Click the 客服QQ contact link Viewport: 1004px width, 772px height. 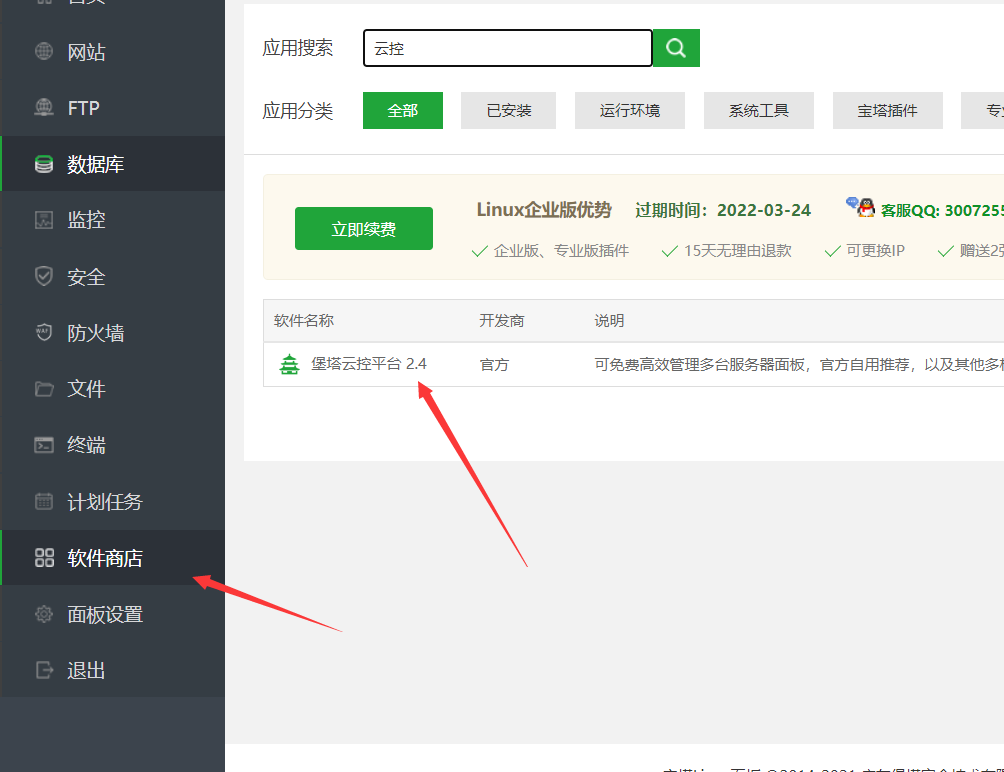click(x=942, y=210)
